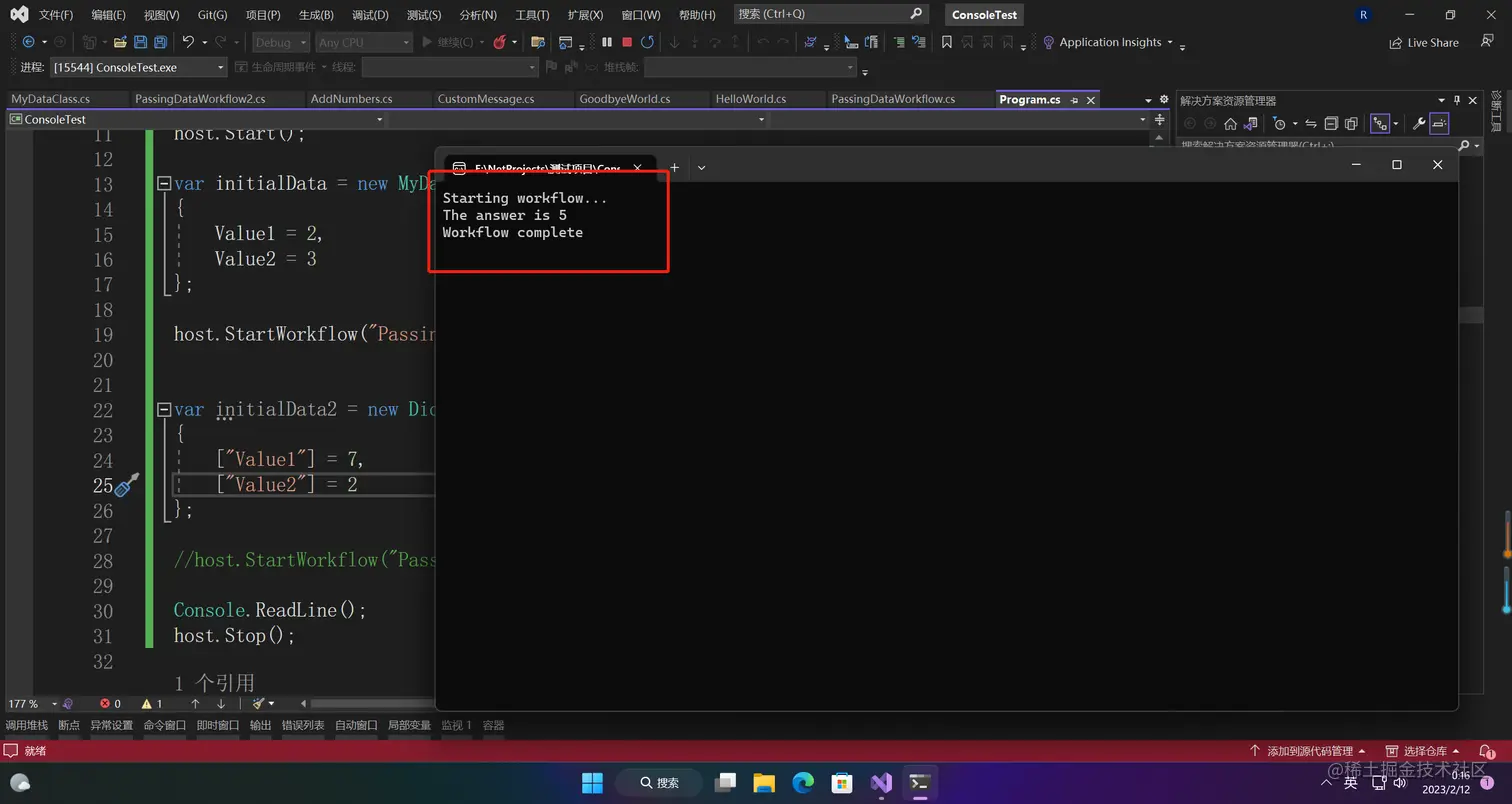Click 添加到源代码管理 in status bar
The width and height of the screenshot is (1512, 804).
(1307, 751)
